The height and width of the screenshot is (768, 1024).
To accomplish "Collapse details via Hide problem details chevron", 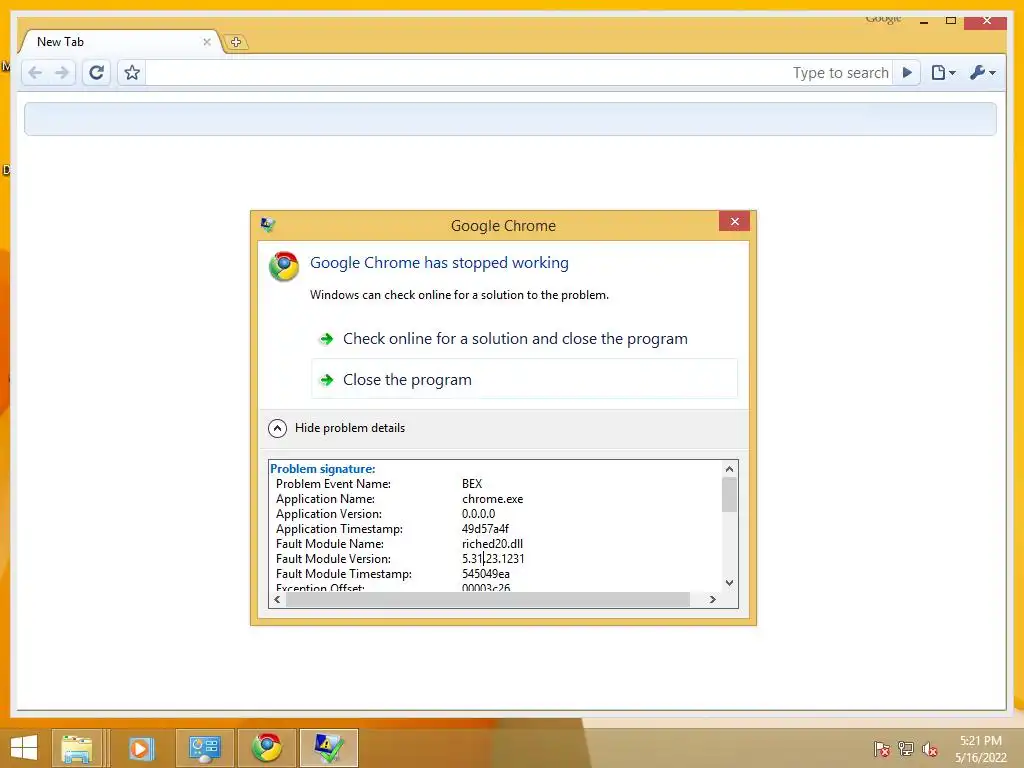I will pos(278,428).
